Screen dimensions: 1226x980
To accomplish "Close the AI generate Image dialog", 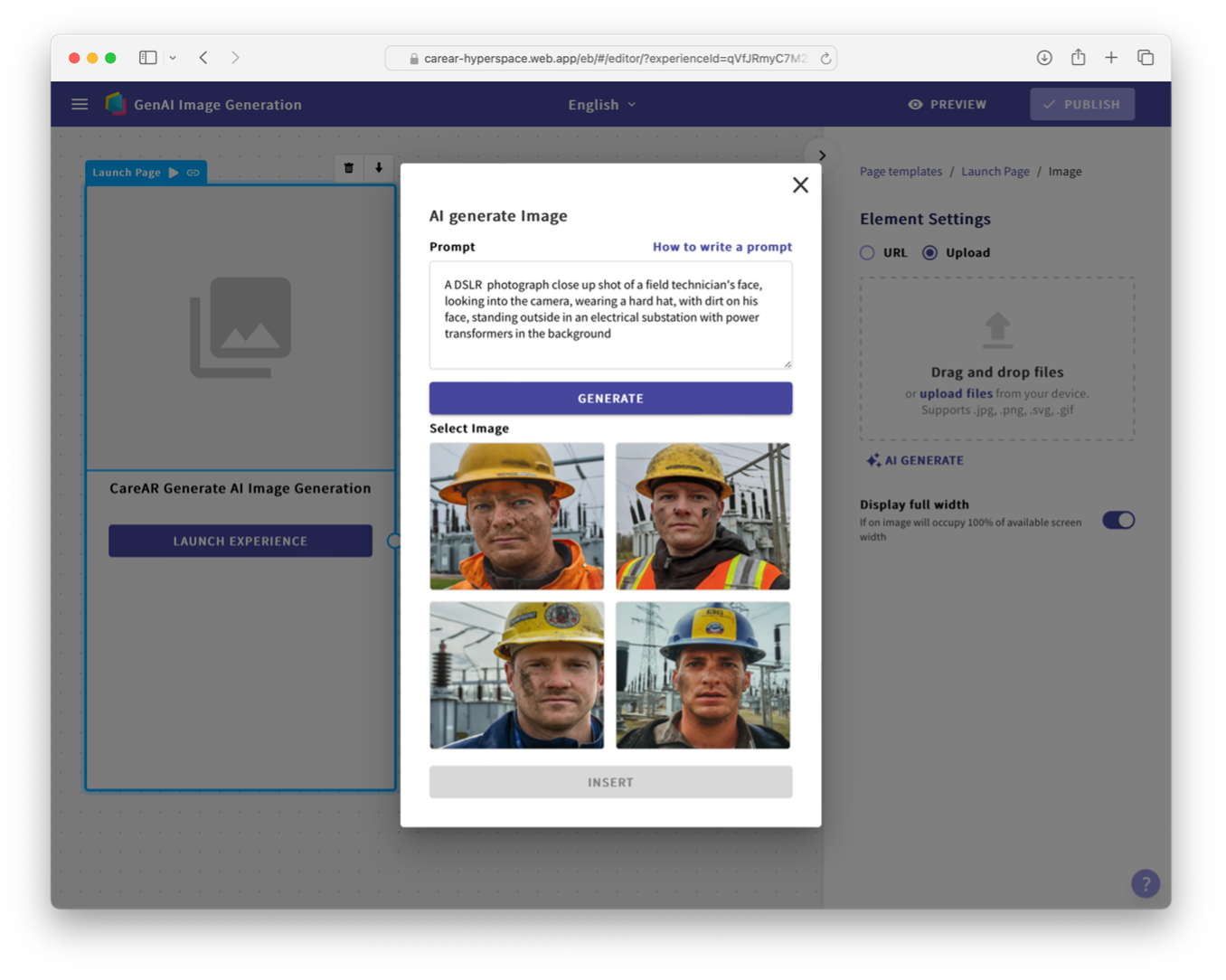I will click(x=800, y=185).
